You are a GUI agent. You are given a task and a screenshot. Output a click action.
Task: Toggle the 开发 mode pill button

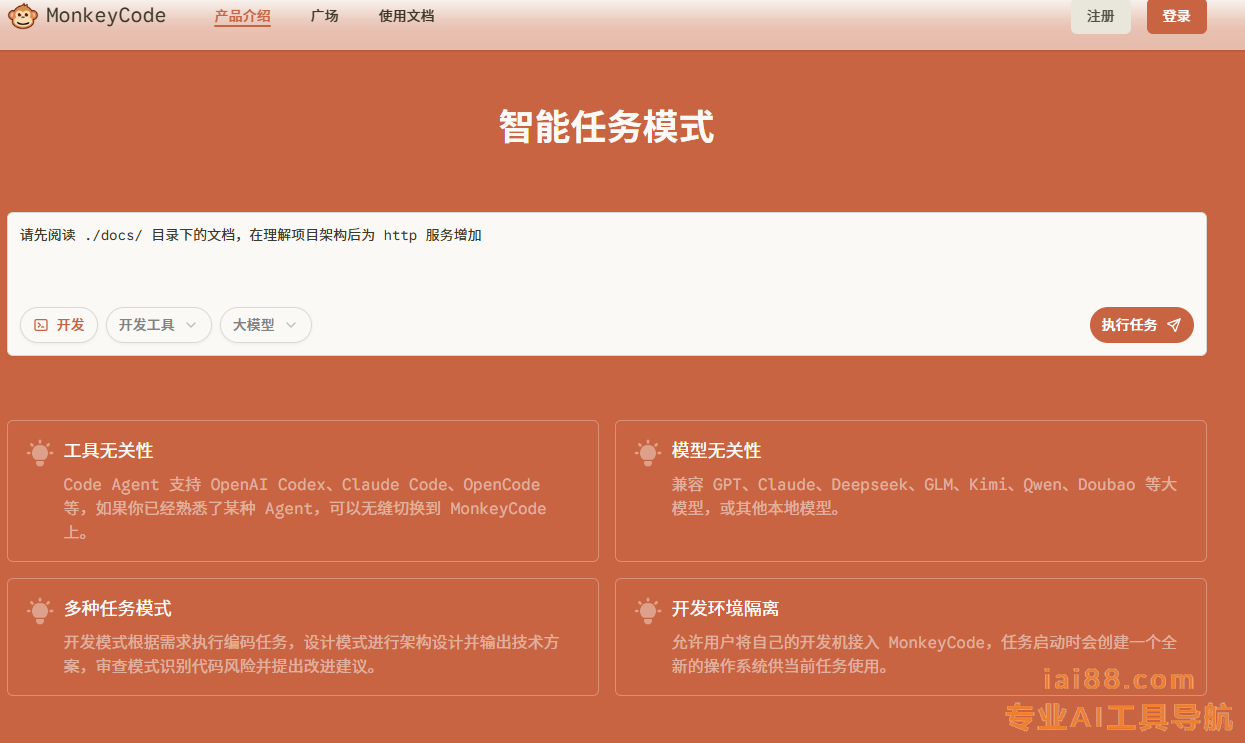[x=59, y=325]
